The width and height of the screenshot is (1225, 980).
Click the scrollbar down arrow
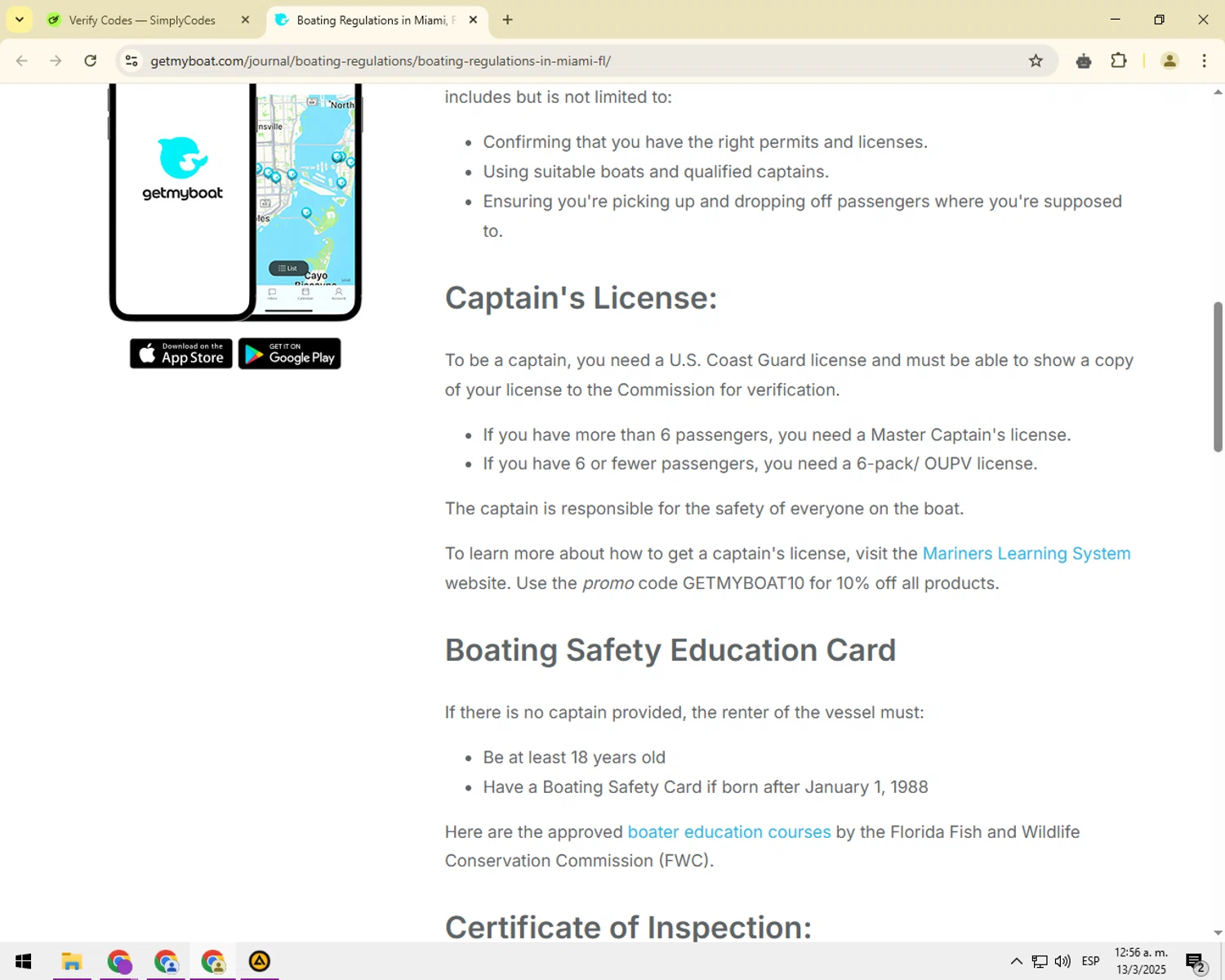1218,933
